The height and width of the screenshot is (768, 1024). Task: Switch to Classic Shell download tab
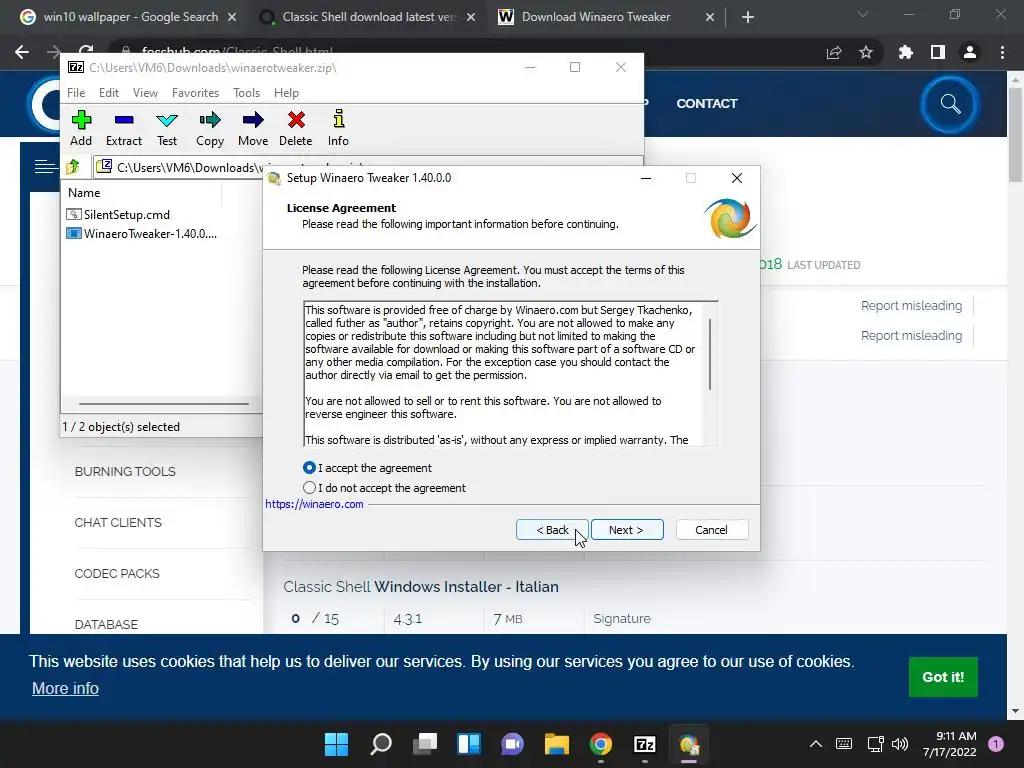[368, 17]
